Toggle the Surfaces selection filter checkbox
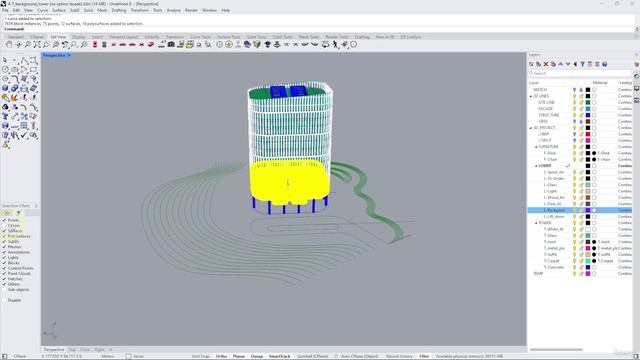 (4, 231)
